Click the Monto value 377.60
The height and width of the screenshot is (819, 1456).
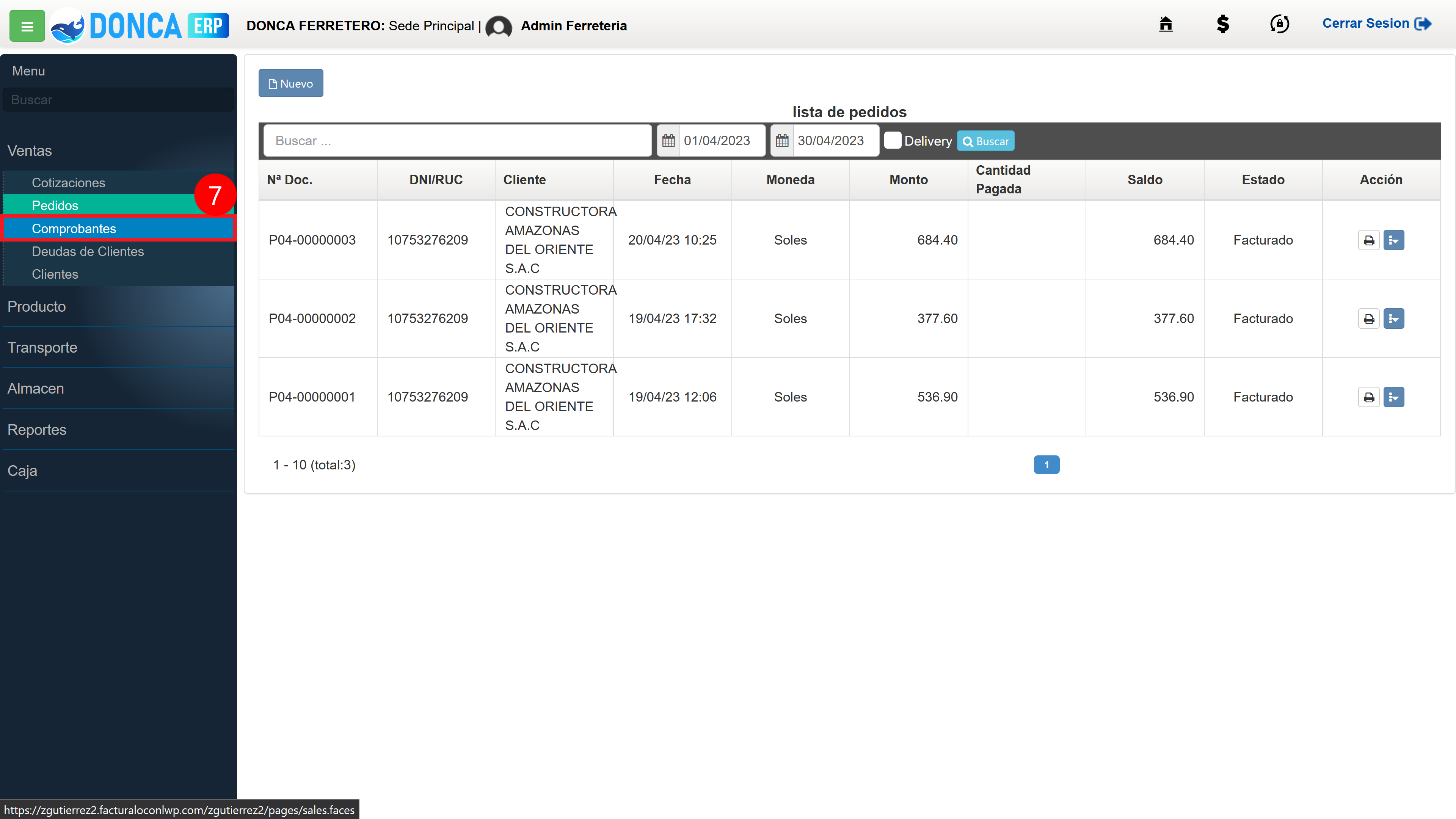point(937,319)
